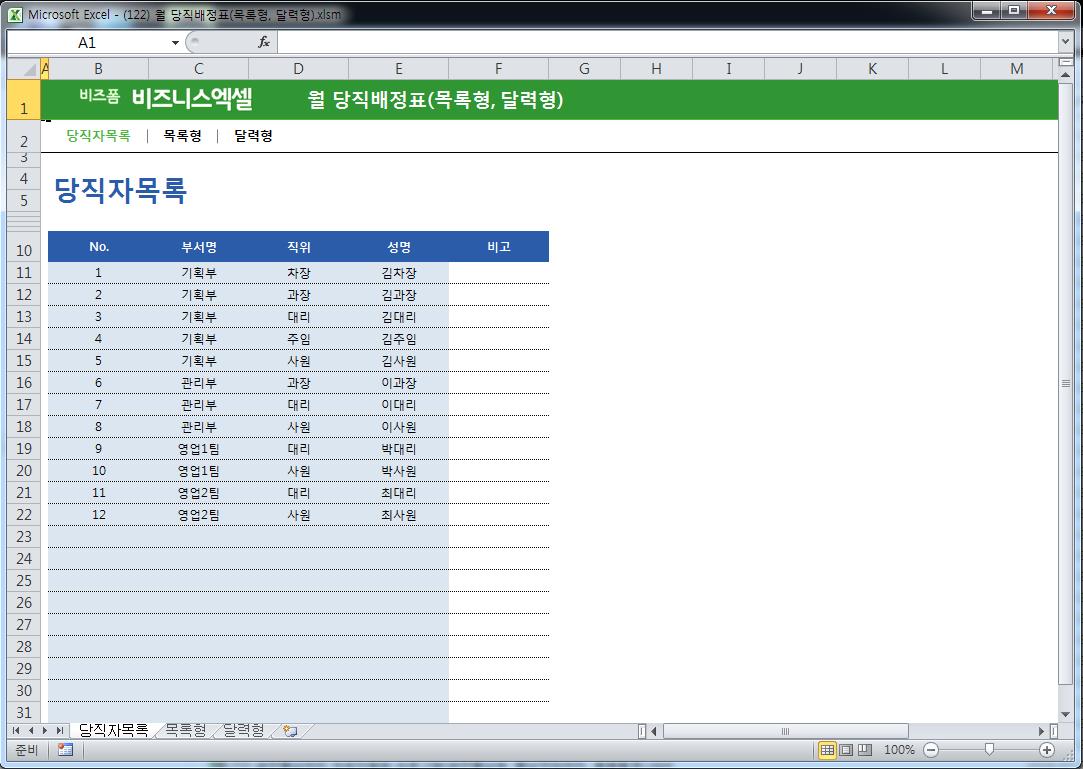Expand the formula bar
The image size is (1083, 769).
[x=1065, y=42]
